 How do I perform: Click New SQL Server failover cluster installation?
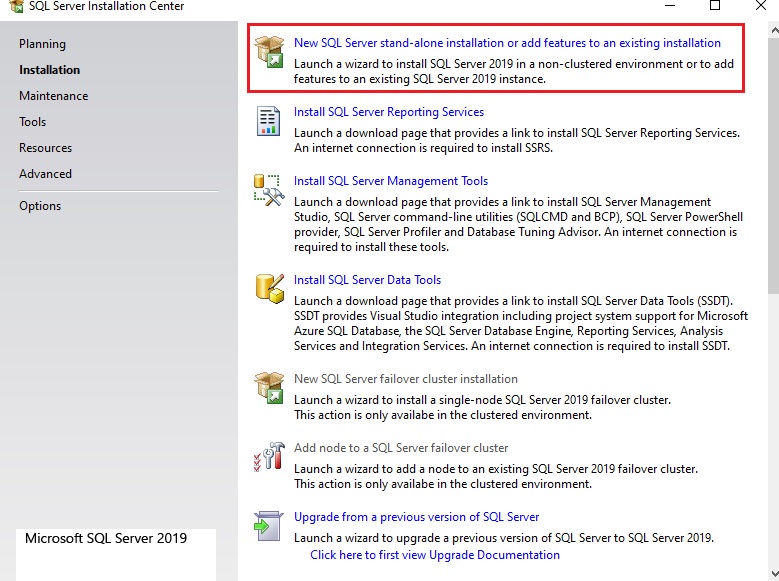[405, 379]
